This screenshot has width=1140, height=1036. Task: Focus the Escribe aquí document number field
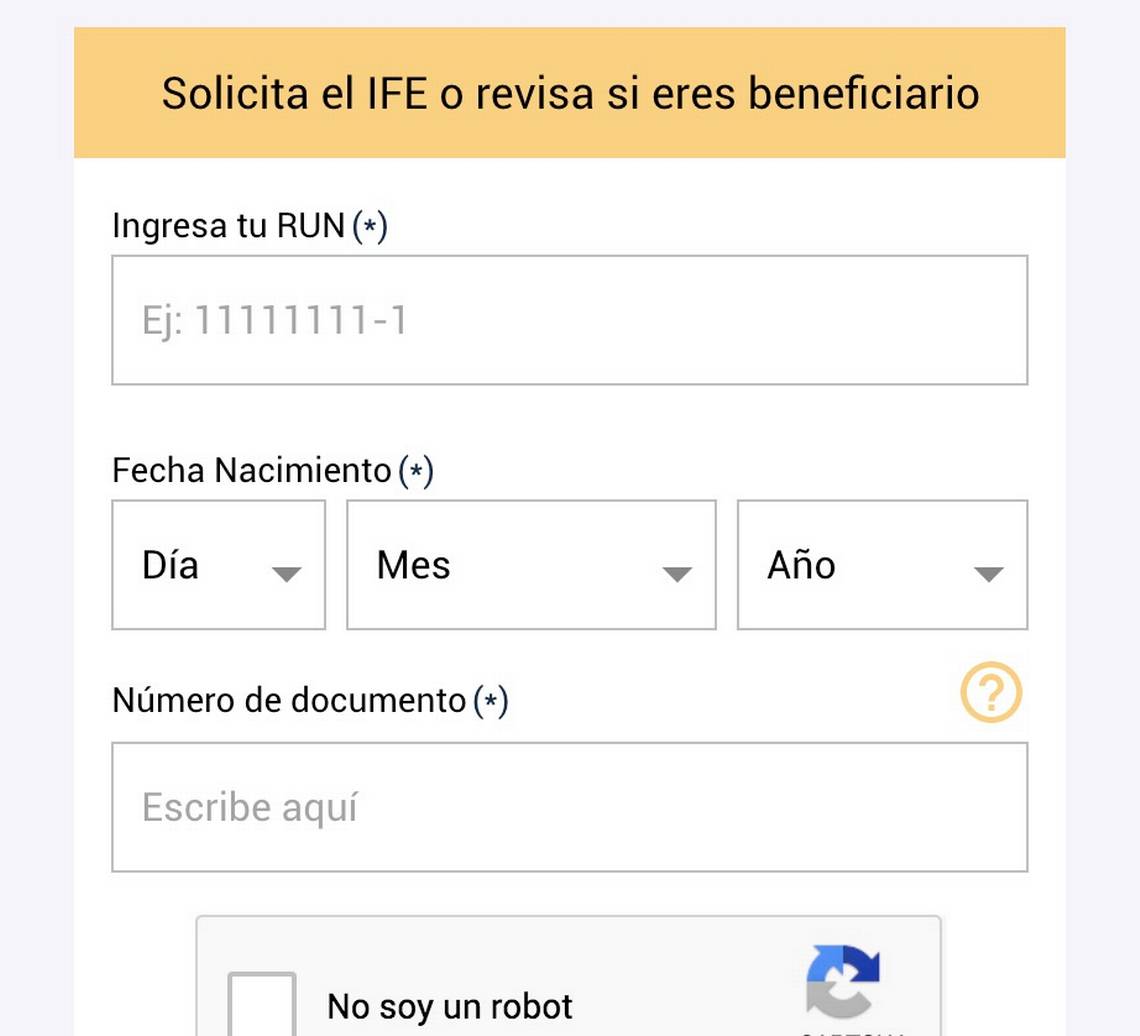569,807
